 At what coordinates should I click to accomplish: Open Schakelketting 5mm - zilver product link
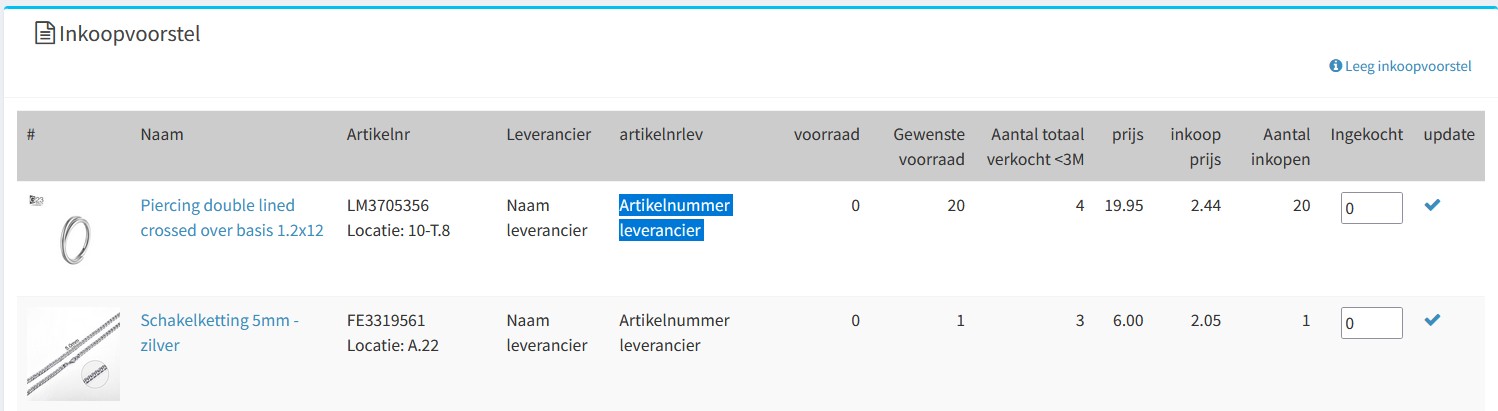(x=220, y=333)
